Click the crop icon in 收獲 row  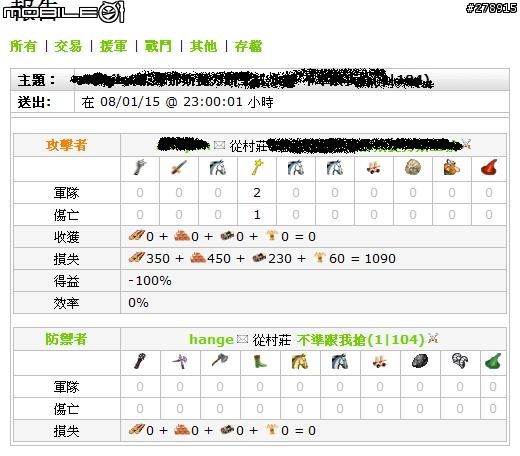[272, 235]
